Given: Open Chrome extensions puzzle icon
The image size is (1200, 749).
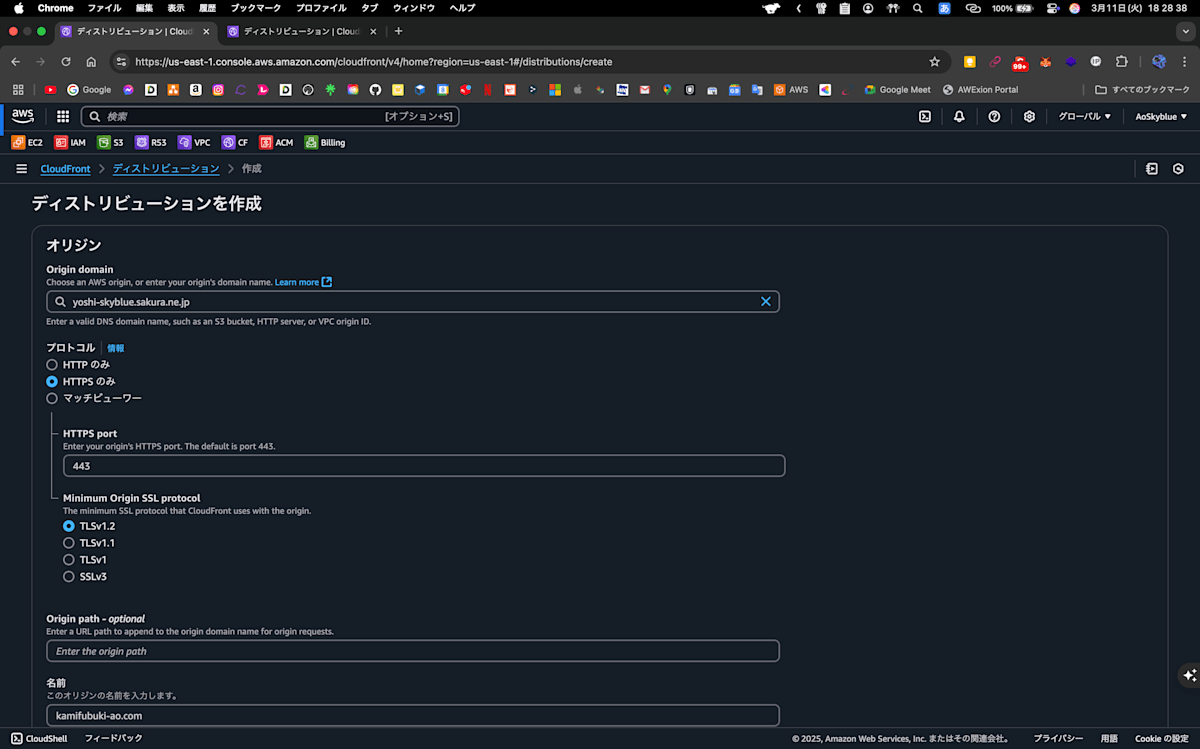Looking at the screenshot, I should (1122, 61).
